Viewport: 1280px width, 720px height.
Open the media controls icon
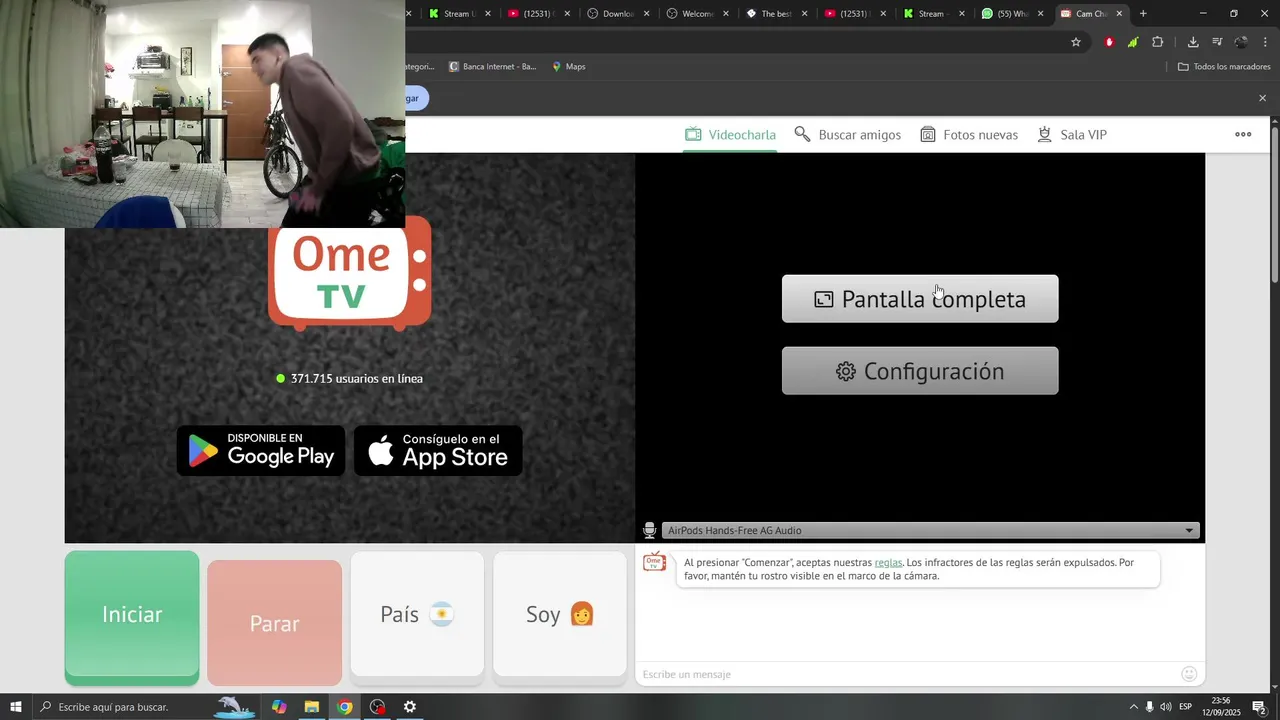[1217, 42]
